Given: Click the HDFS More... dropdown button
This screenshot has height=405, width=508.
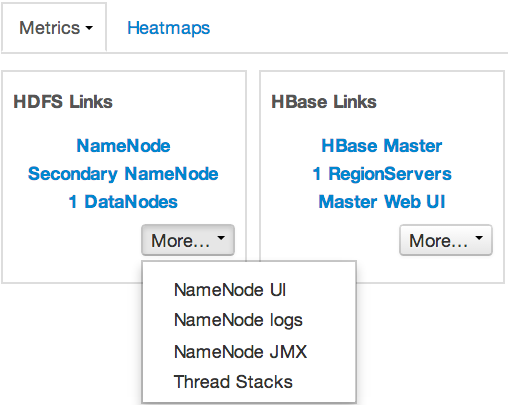Looking at the screenshot, I should pos(188,240).
